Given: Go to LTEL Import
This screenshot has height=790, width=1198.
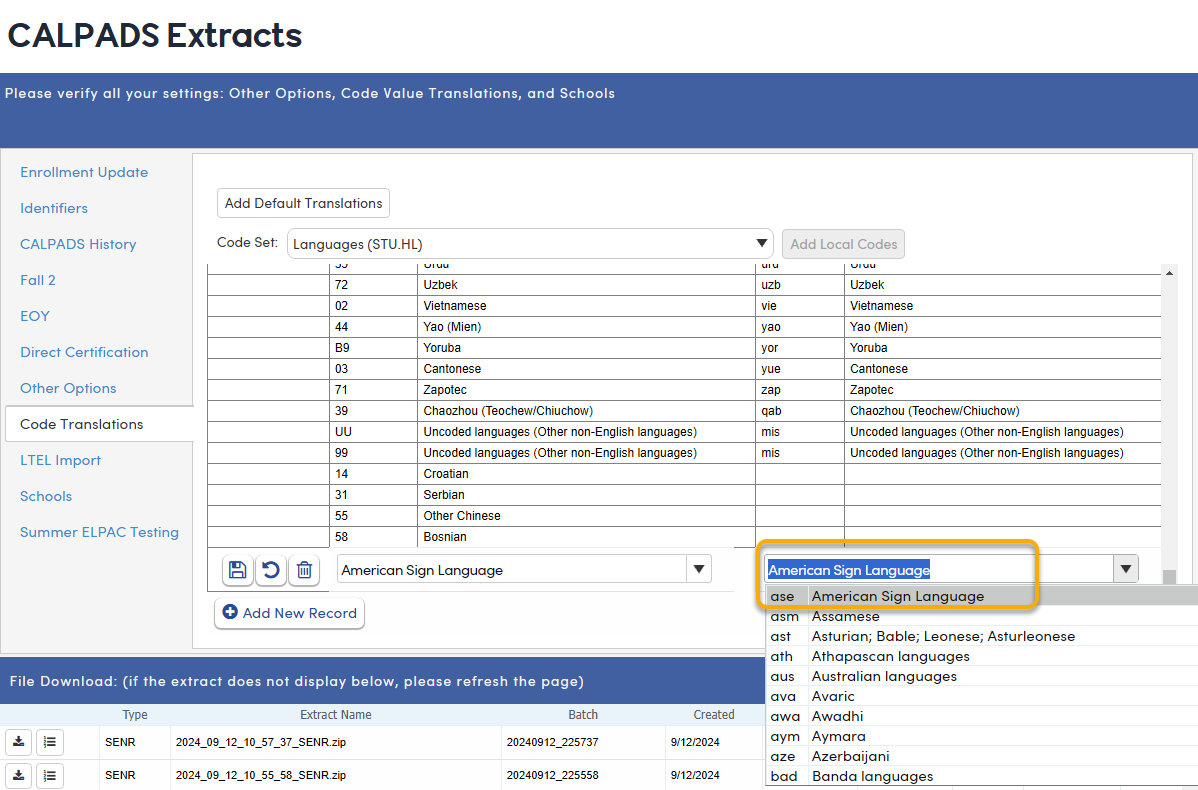Looking at the screenshot, I should pyautogui.click(x=60, y=460).
